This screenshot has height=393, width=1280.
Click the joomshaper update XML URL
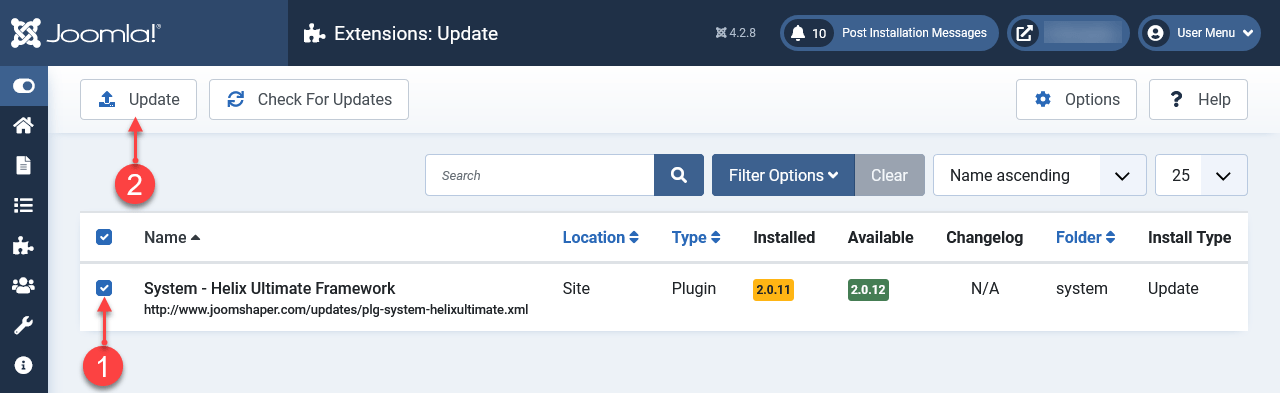[336, 310]
